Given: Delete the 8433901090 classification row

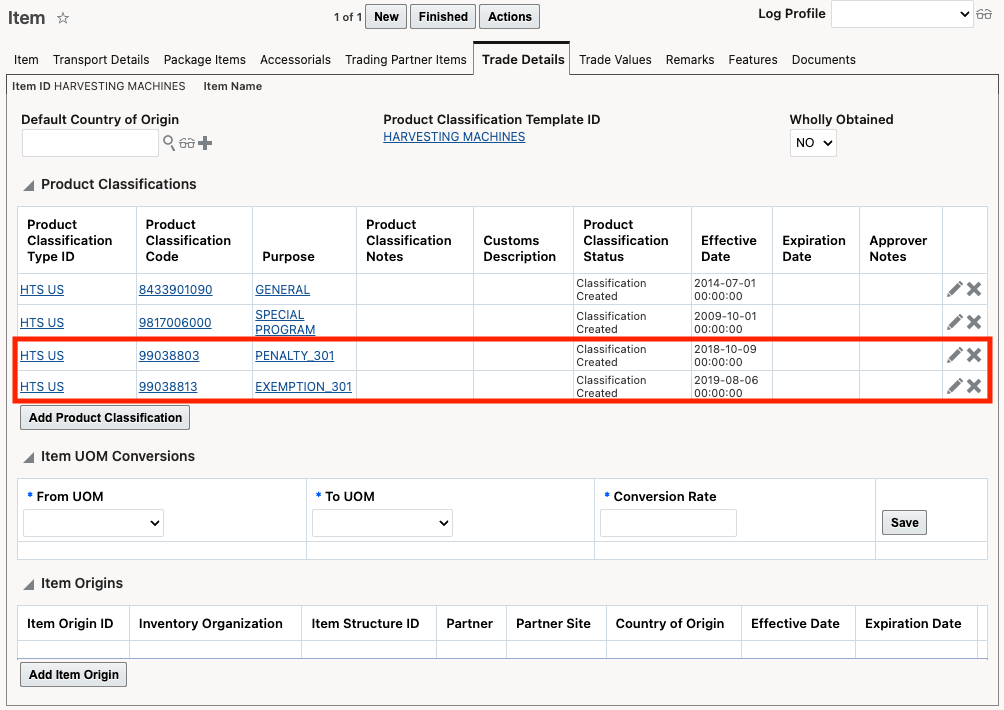Looking at the screenshot, I should tap(974, 289).
